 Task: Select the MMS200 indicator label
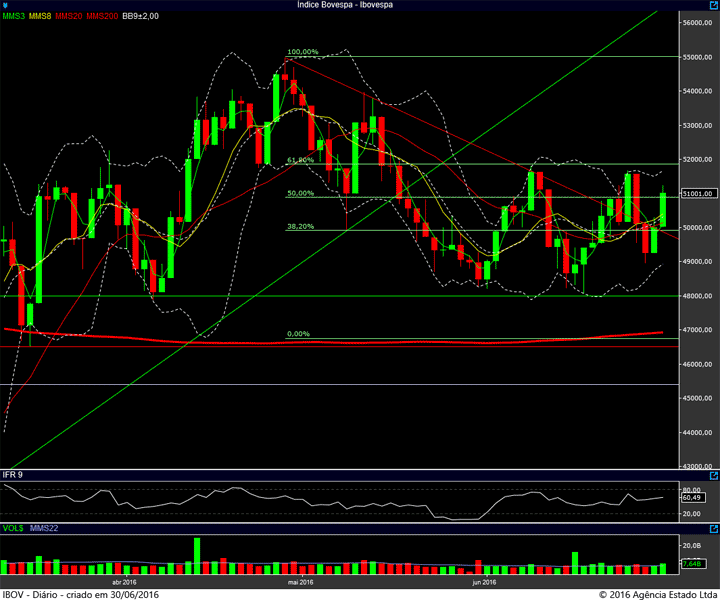pos(102,16)
